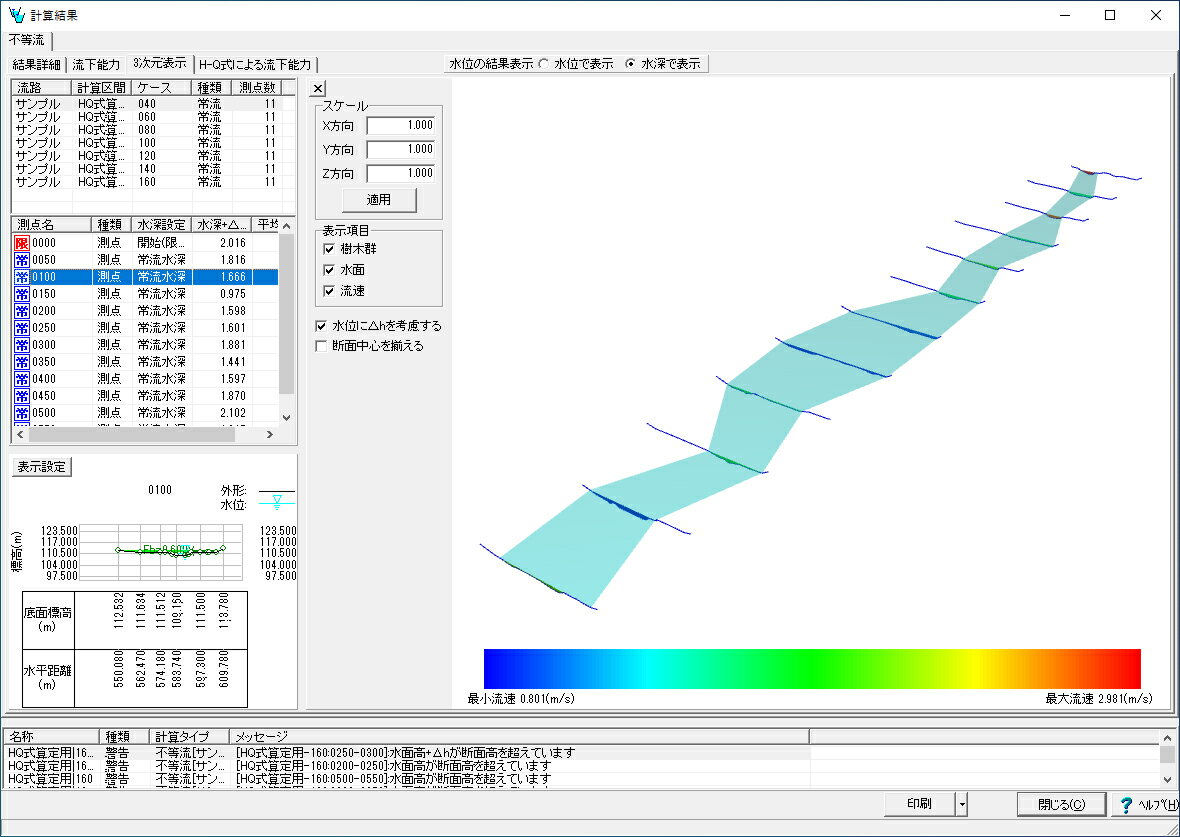Click the 常 icon beside point 0050
This screenshot has width=1180, height=837.
click(x=21, y=260)
